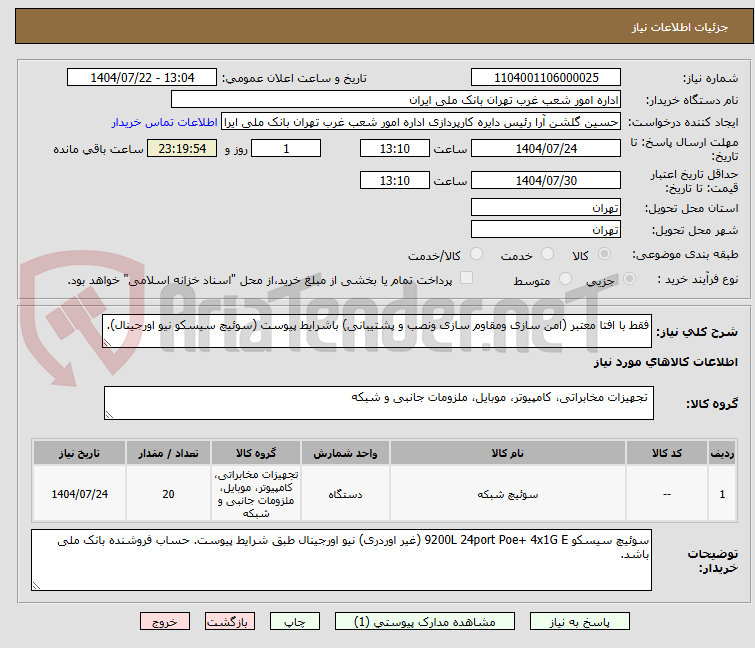Click the 'چاپ' print button
755x648 pixels.
[295, 622]
